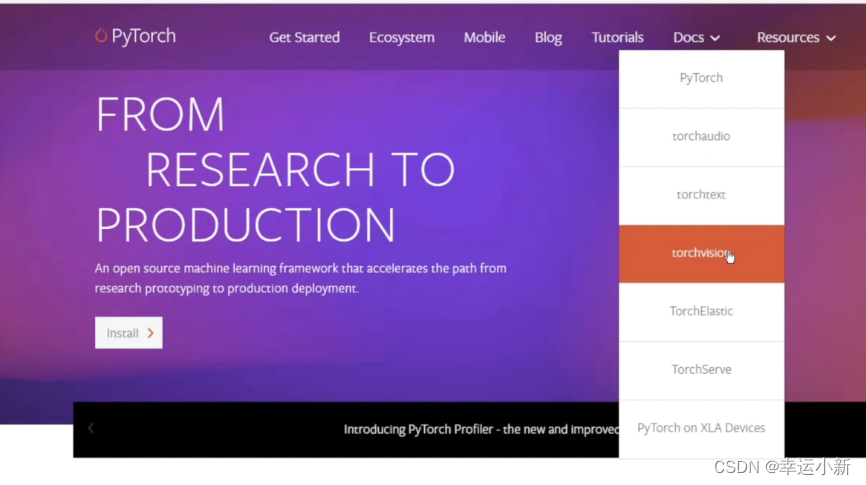
Task: Expand the Resources dropdown menu
Action: tap(796, 38)
